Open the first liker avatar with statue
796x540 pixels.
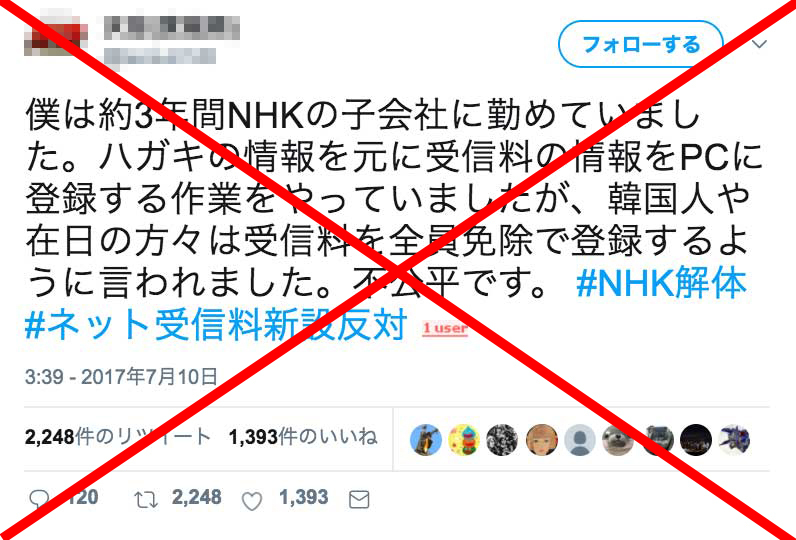coord(425,440)
